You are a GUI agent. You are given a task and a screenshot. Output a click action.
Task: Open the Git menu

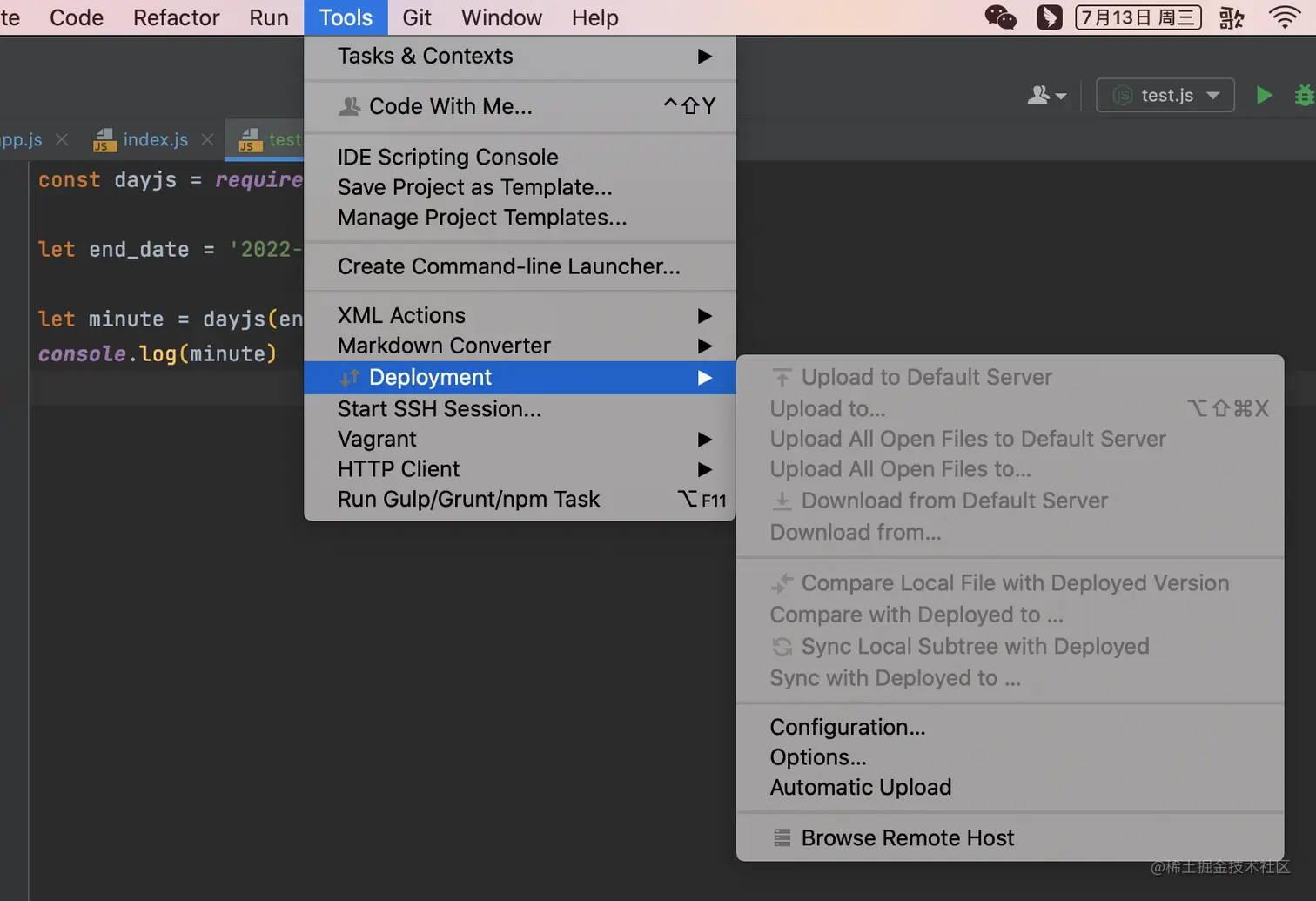pos(417,17)
